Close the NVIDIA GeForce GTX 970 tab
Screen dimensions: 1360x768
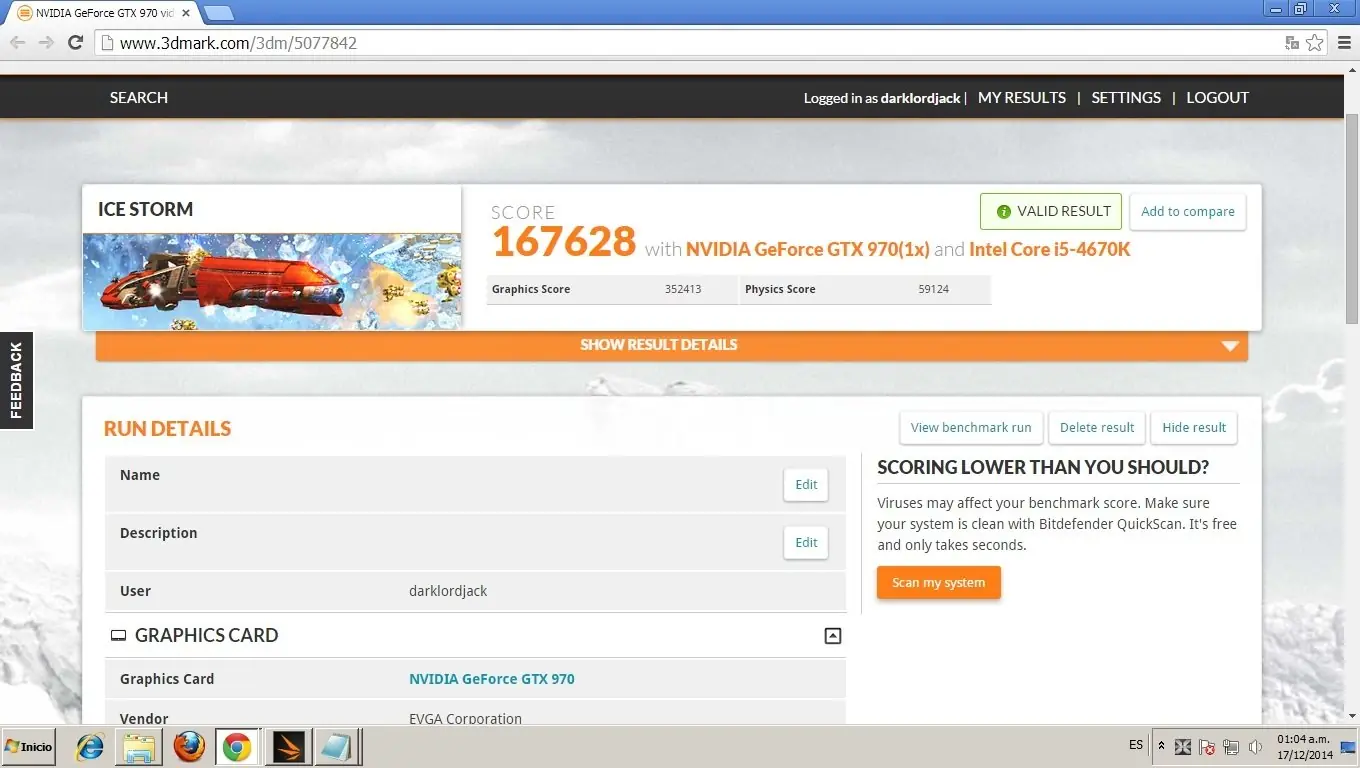pyautogui.click(x=187, y=13)
